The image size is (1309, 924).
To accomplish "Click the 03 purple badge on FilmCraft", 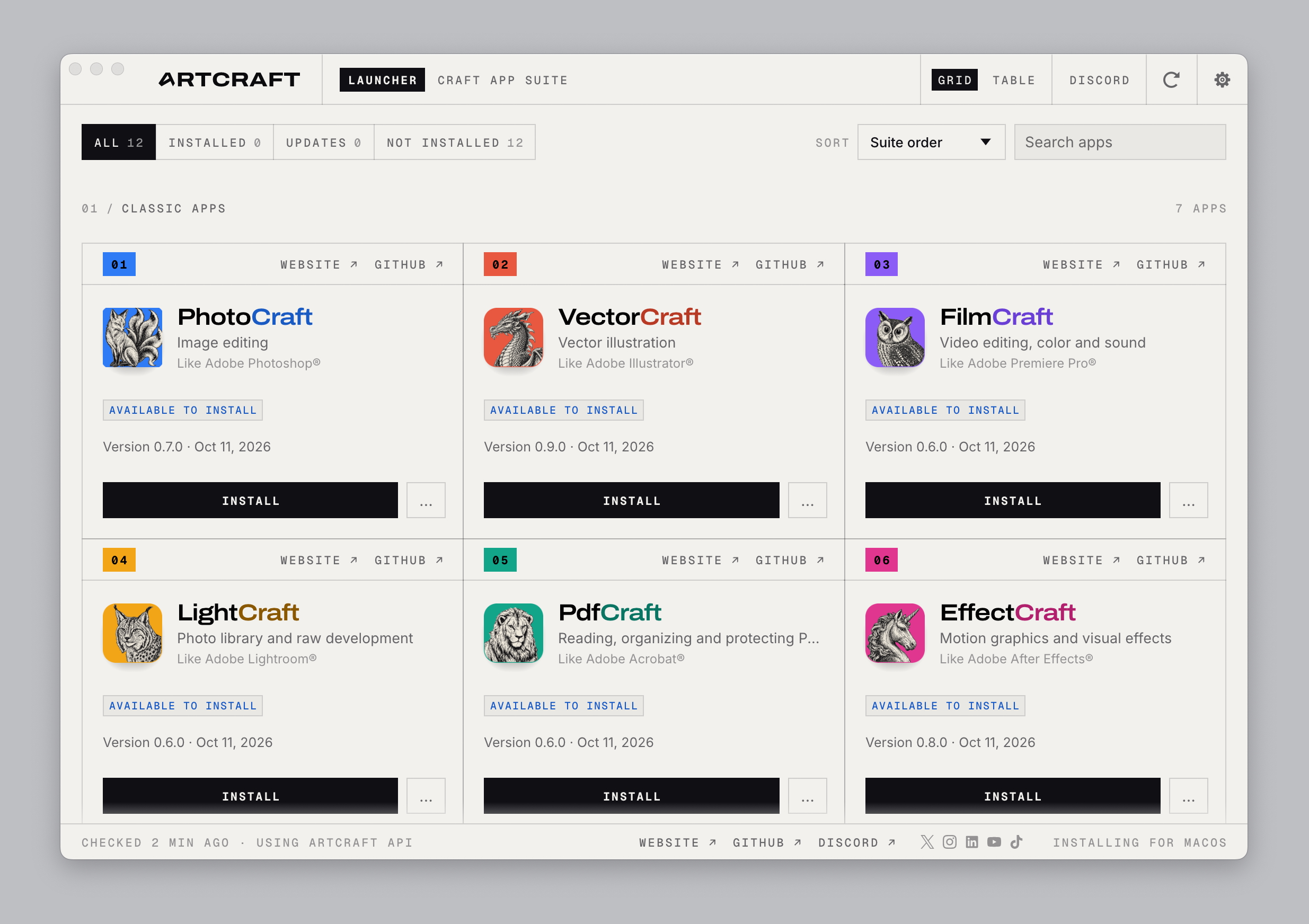I will (881, 264).
